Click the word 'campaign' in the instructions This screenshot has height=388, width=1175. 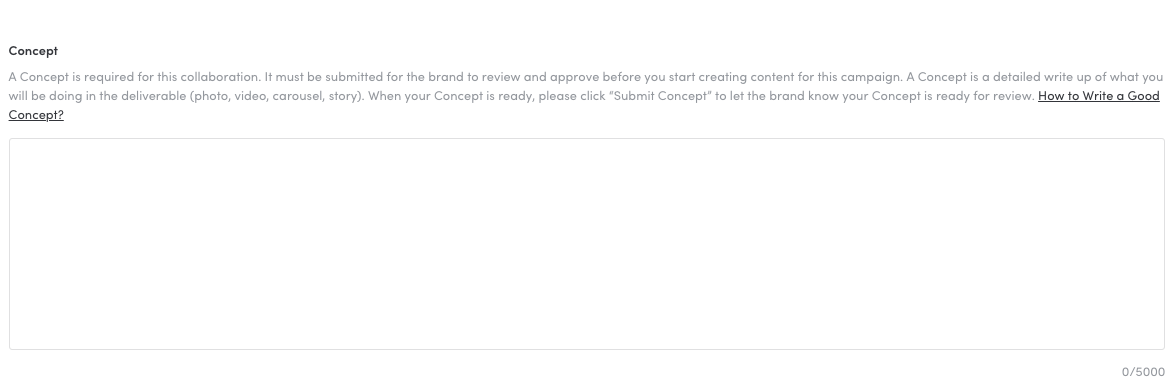(870, 76)
